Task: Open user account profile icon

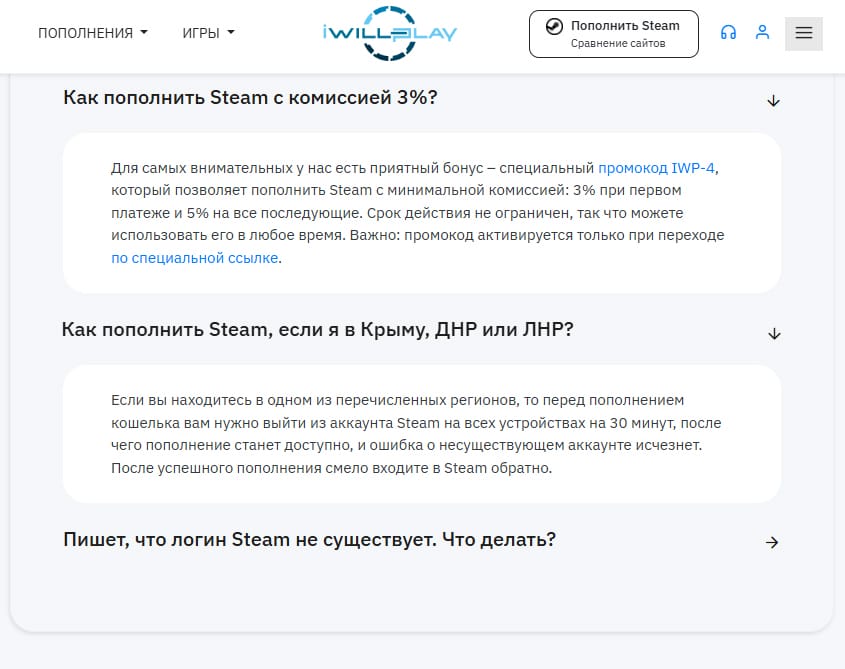Action: 762,32
